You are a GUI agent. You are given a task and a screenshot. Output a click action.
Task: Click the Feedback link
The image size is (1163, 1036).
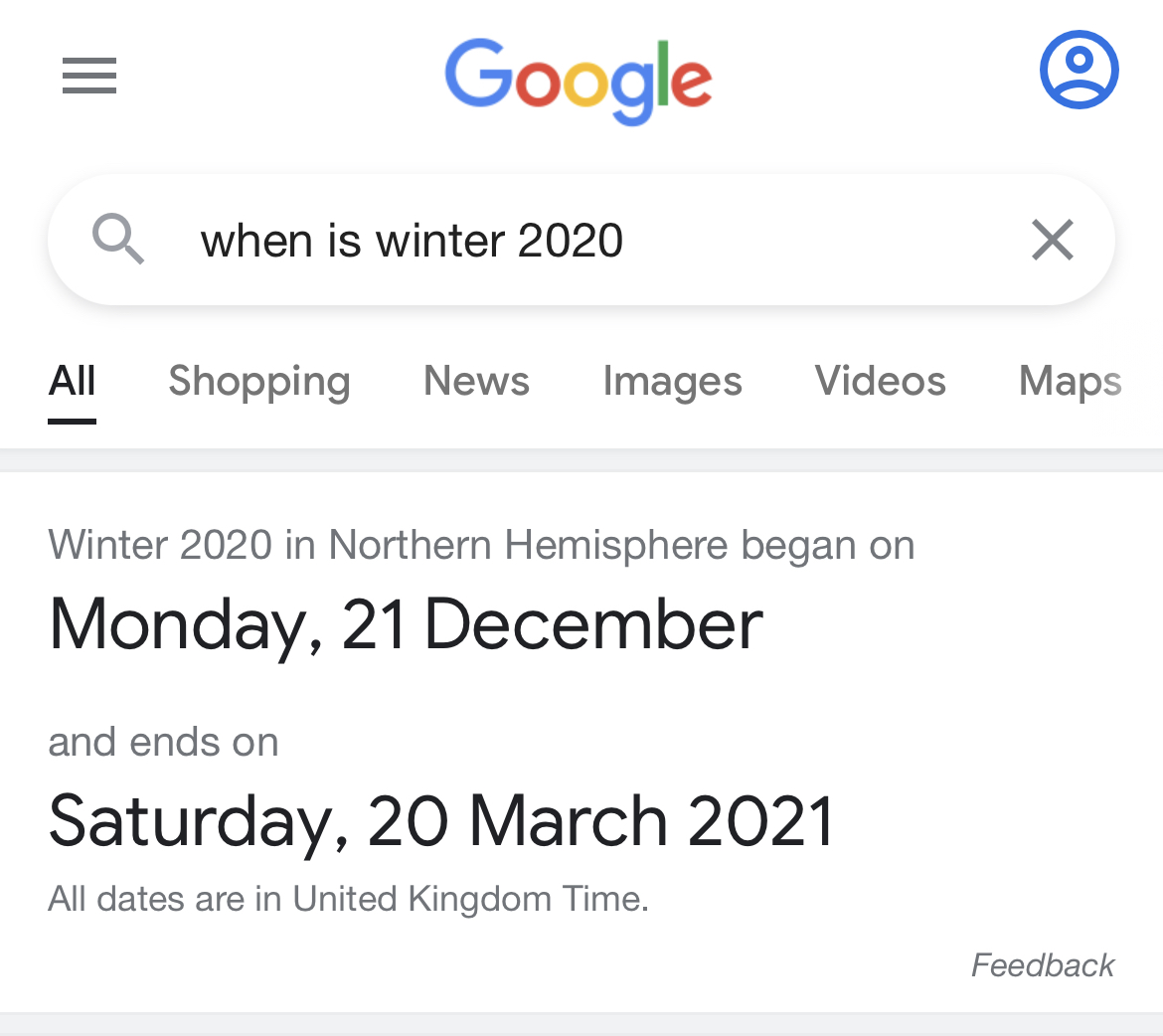click(x=1042, y=964)
